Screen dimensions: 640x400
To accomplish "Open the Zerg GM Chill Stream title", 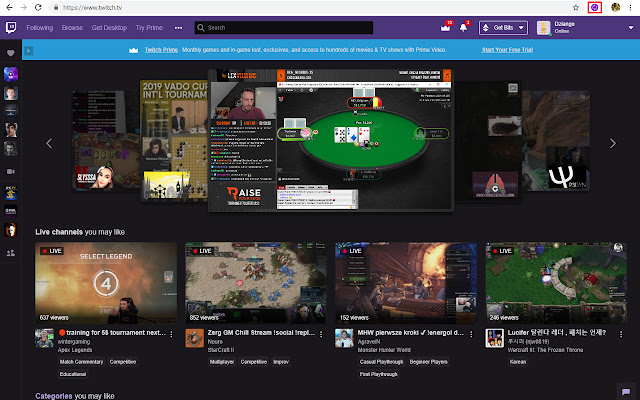I will [x=261, y=333].
